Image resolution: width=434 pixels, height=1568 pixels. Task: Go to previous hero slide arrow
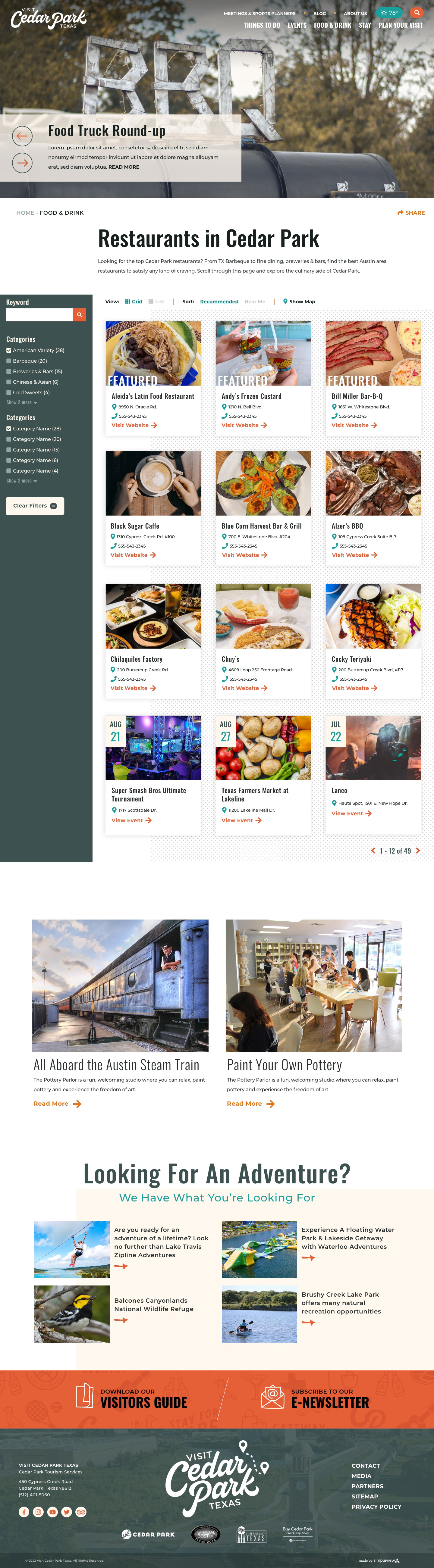[23, 136]
